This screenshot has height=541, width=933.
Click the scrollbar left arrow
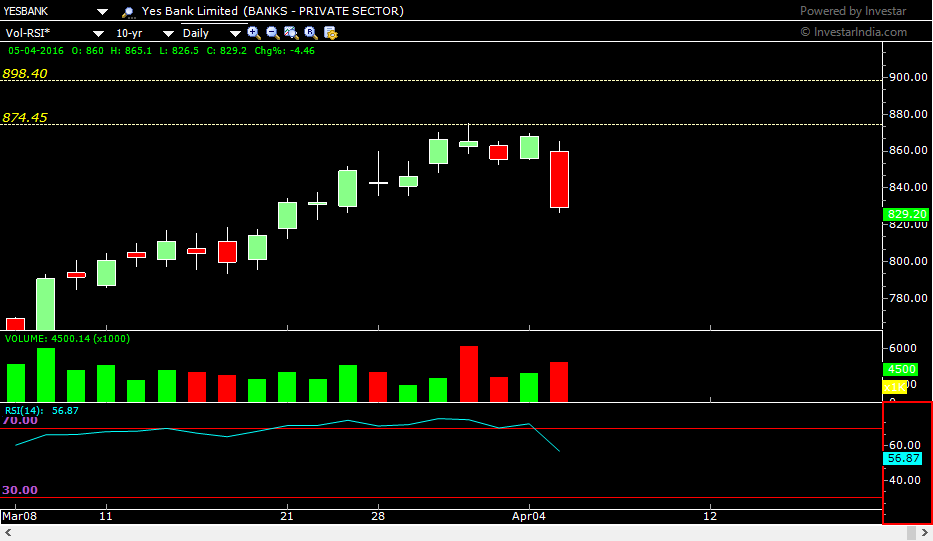pyautogui.click(x=8, y=533)
